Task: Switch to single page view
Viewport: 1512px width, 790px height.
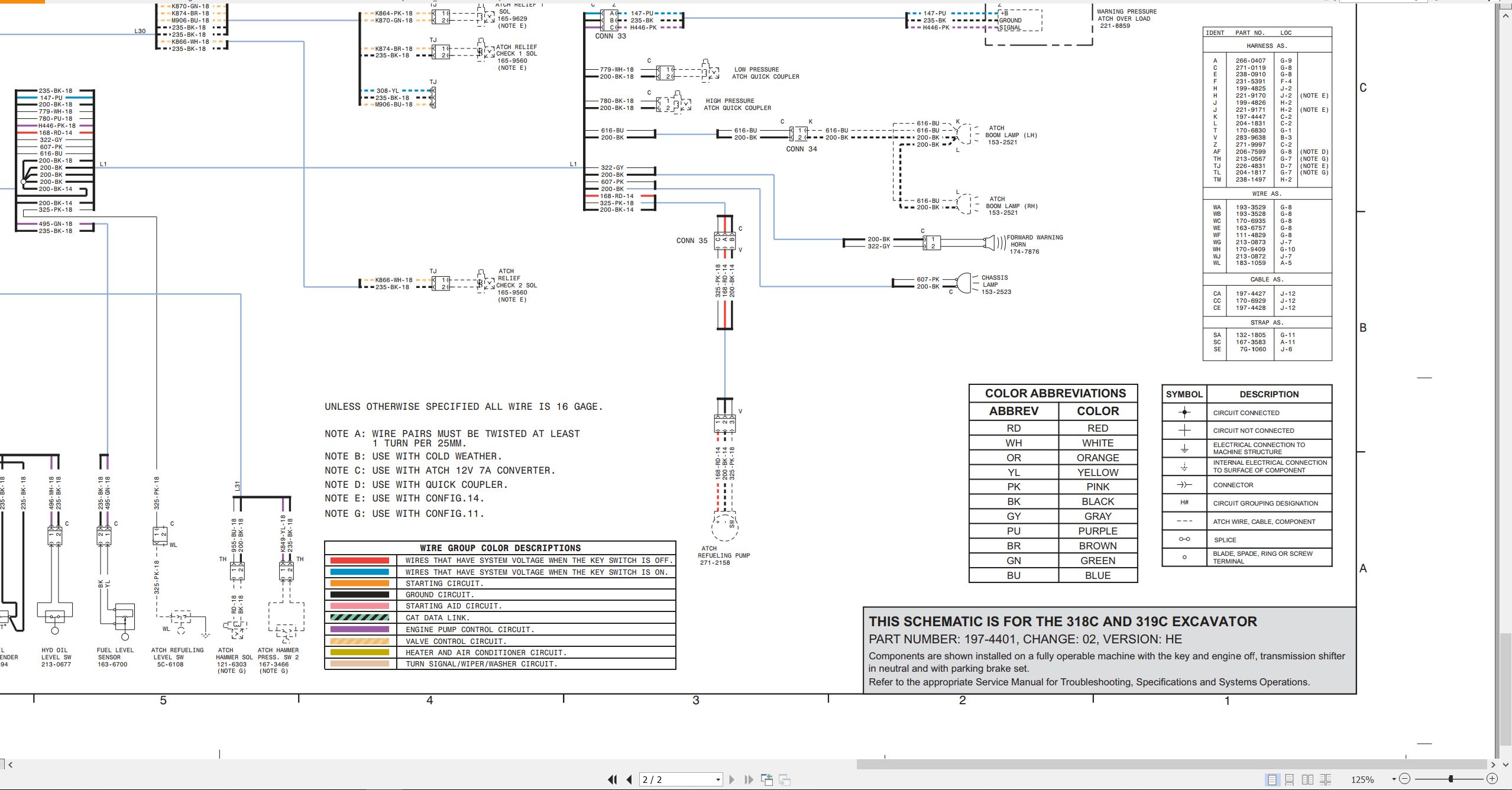Action: (1272, 779)
